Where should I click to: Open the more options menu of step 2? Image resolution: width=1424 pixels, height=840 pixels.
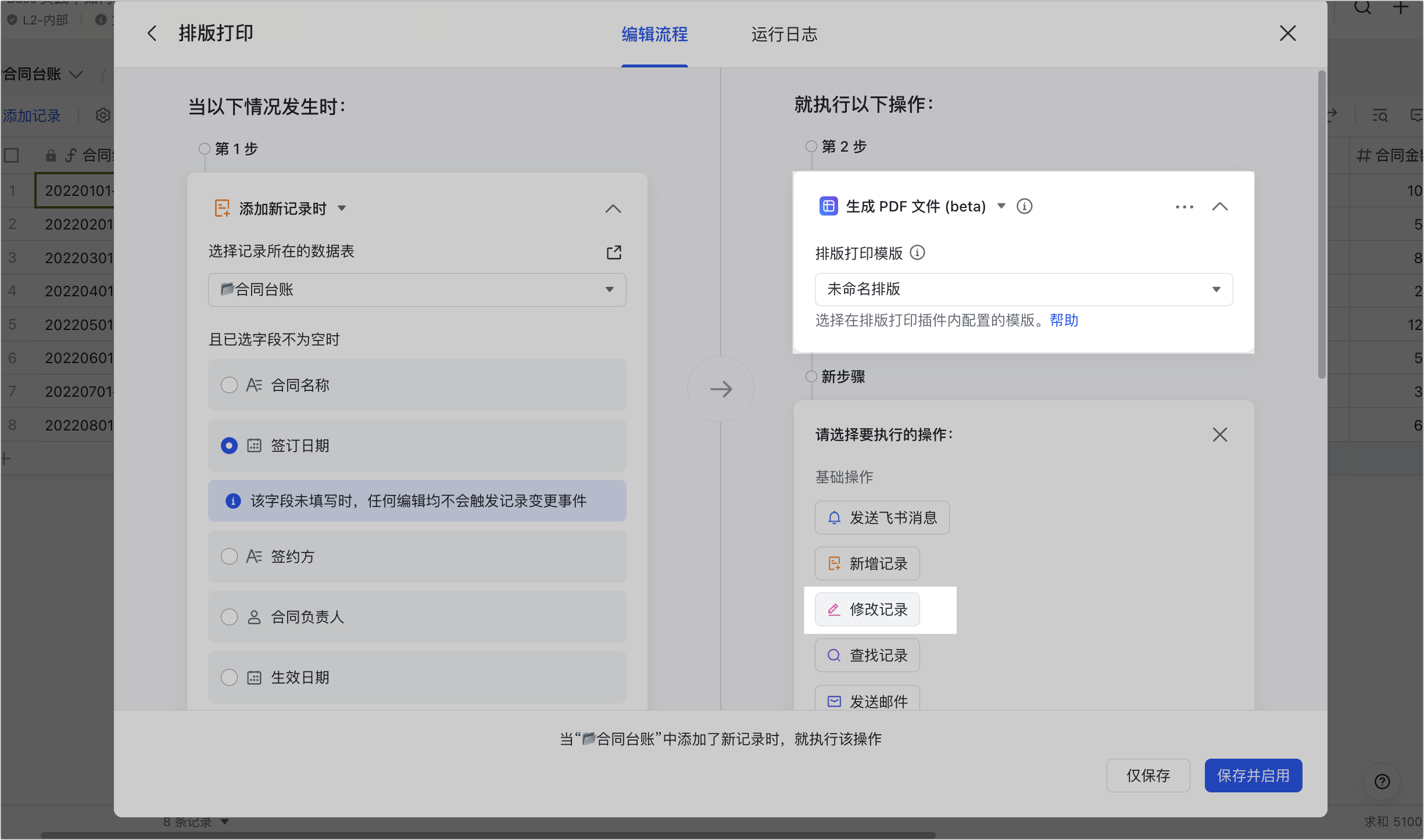1185,207
